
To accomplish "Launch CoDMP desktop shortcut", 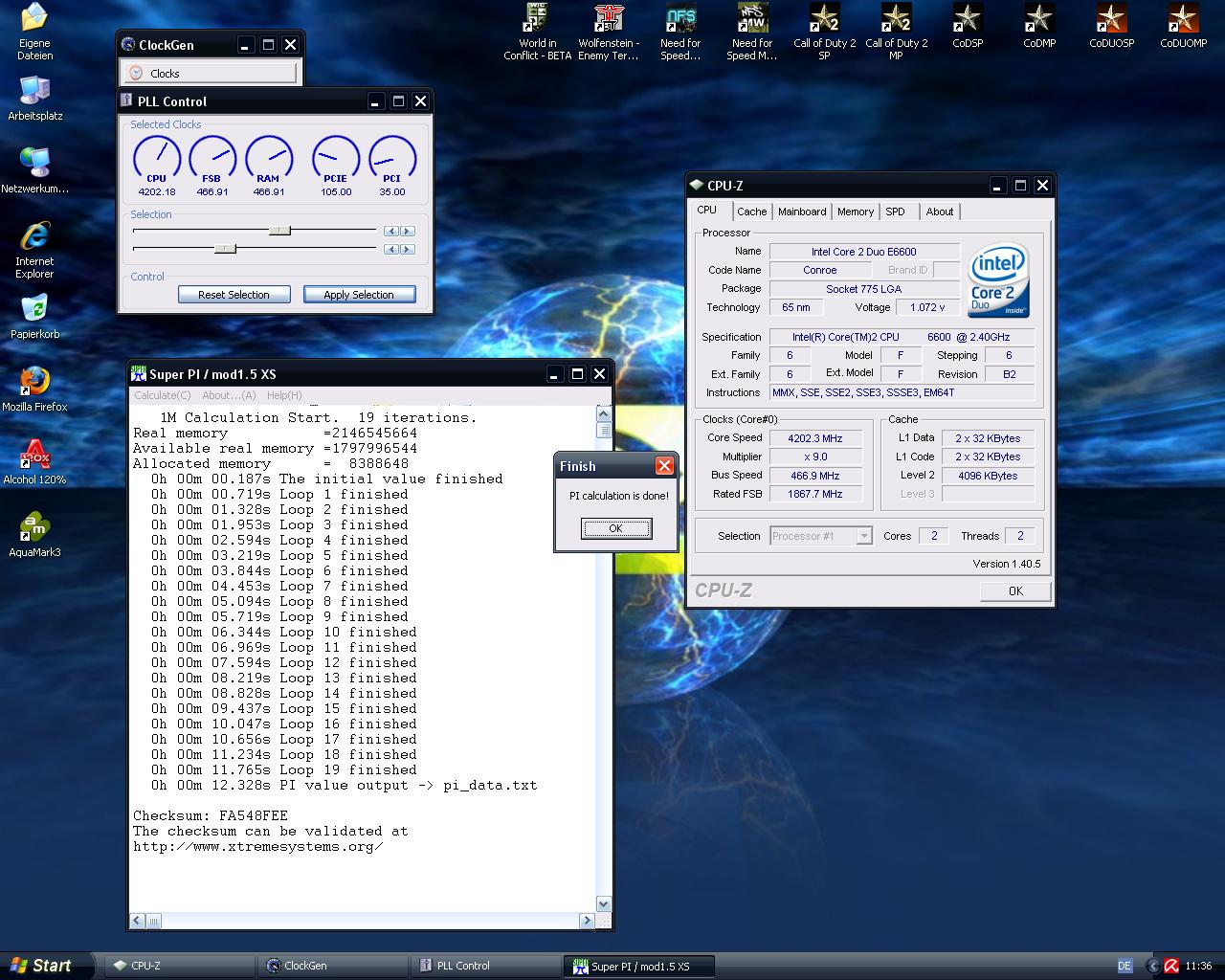I will pyautogui.click(x=1039, y=26).
